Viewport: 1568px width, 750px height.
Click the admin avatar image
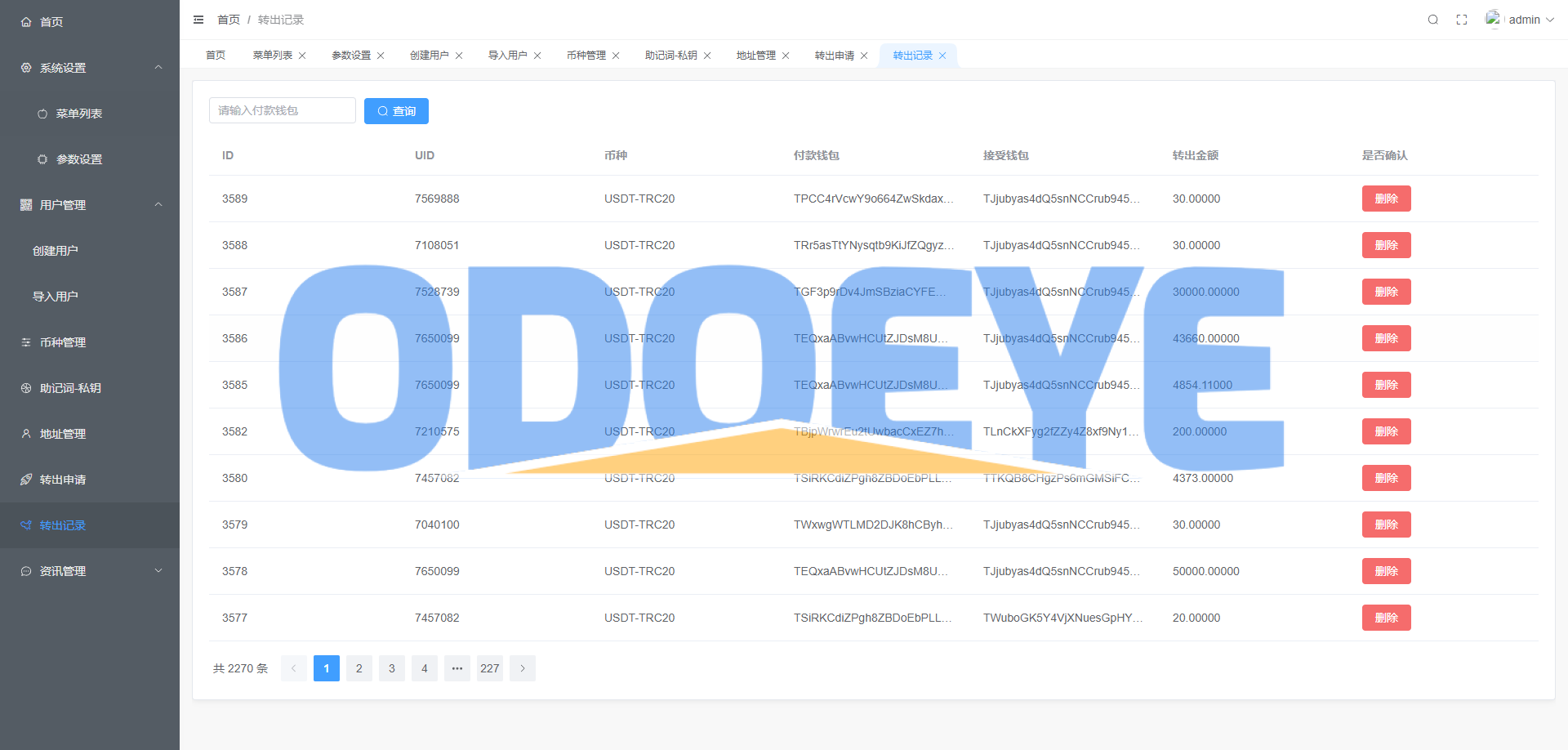point(1493,19)
